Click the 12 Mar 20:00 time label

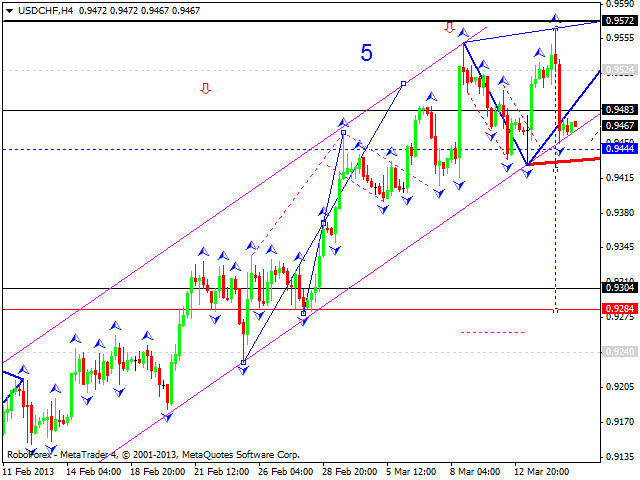pos(541,470)
